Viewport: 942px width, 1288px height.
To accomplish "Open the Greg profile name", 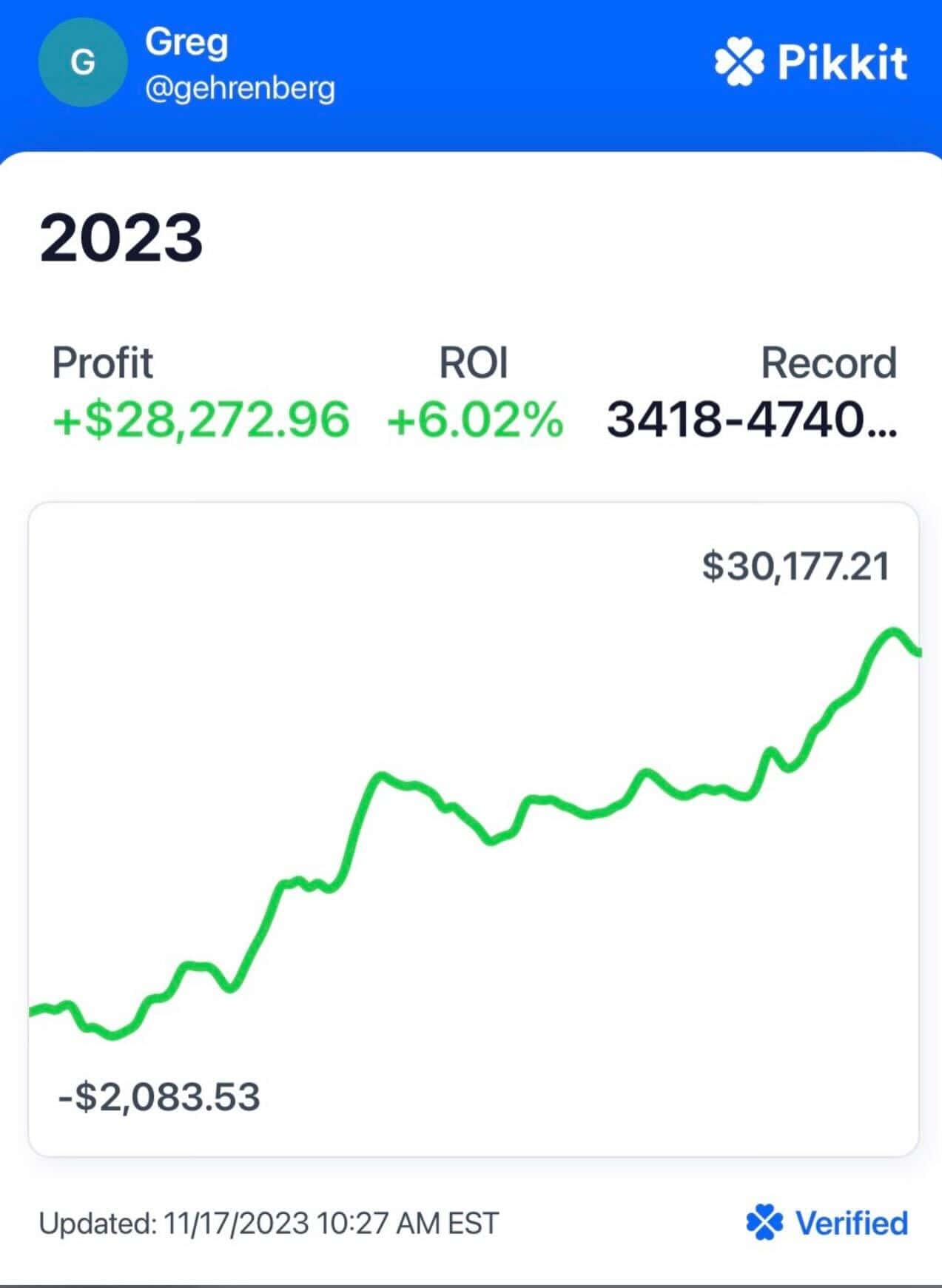I will click(186, 41).
